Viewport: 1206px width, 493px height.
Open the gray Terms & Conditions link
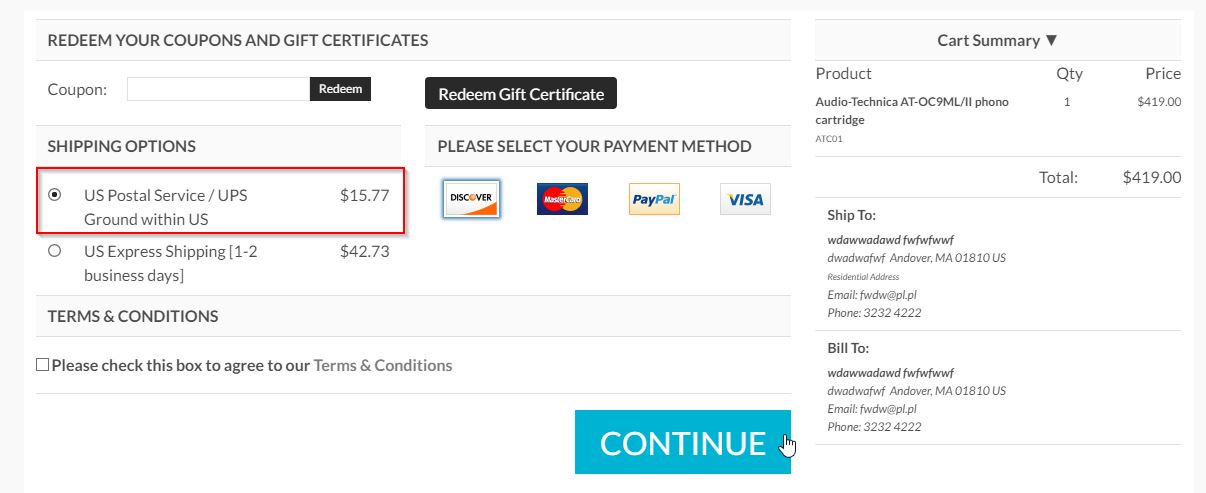[x=383, y=365]
